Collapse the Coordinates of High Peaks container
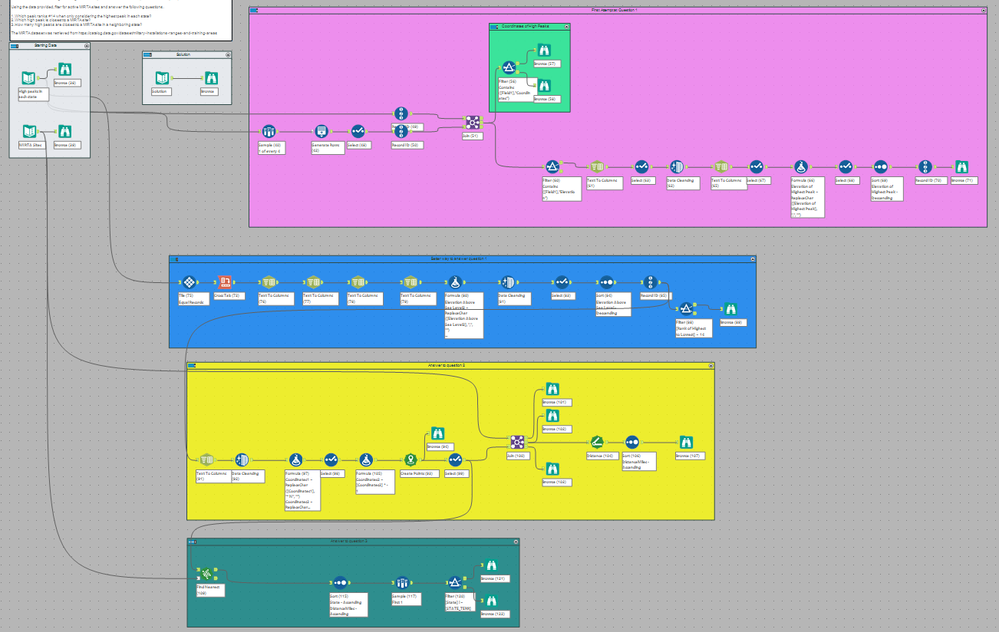The height and width of the screenshot is (632, 999). [x=566, y=27]
